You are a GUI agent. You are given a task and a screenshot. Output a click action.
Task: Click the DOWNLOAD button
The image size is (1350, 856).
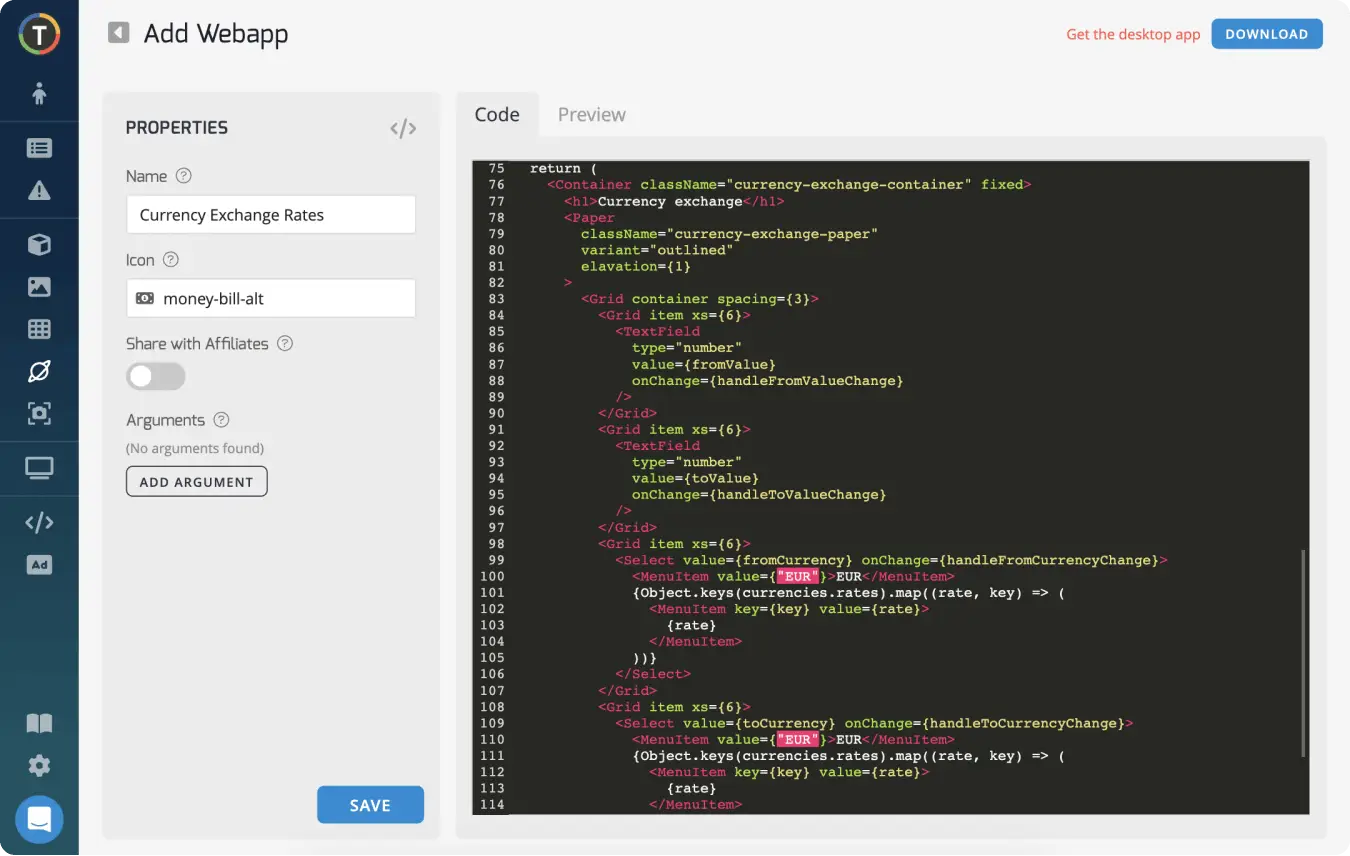click(1266, 34)
